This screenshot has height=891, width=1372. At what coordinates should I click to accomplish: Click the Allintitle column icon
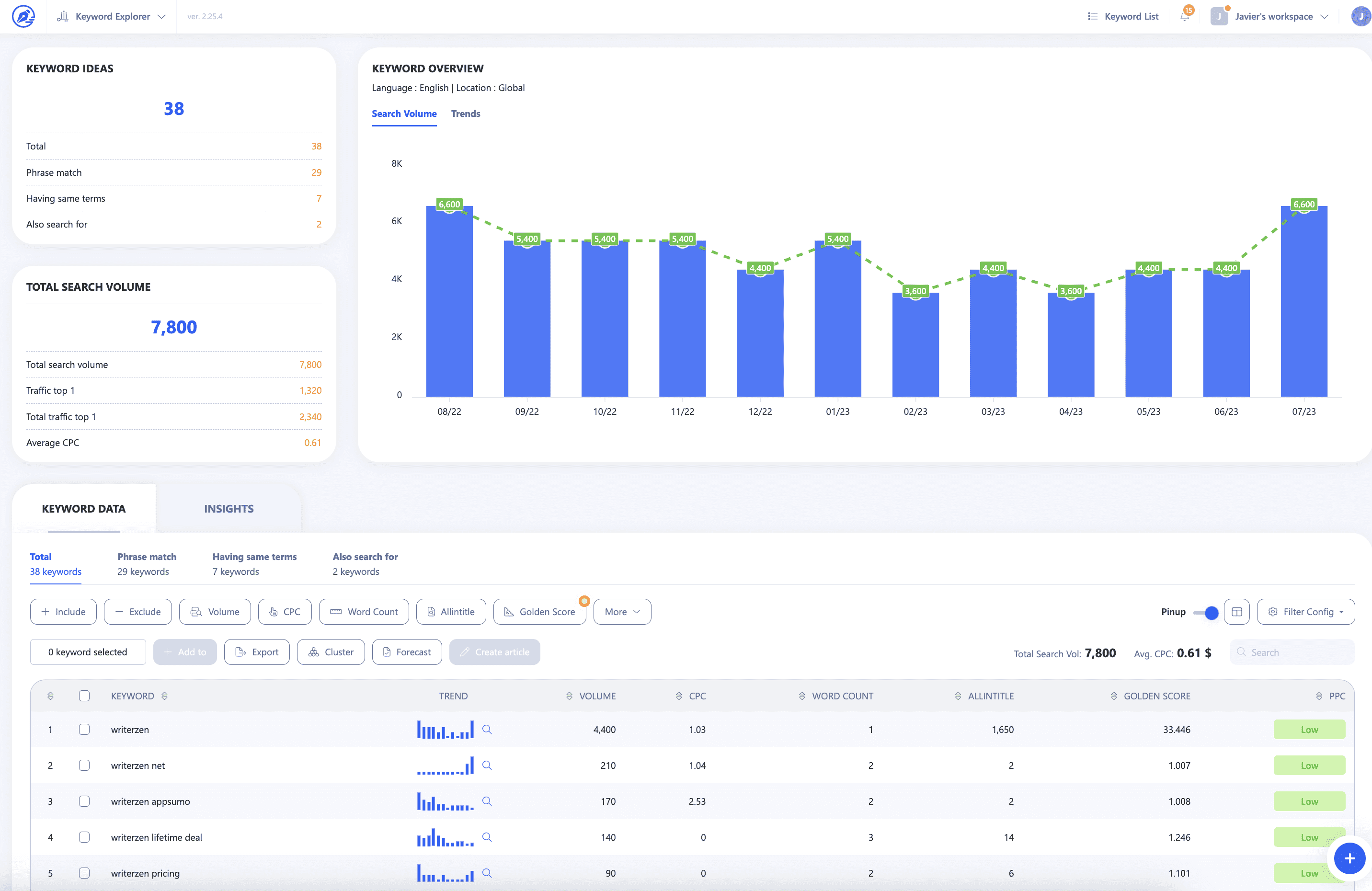tap(958, 696)
